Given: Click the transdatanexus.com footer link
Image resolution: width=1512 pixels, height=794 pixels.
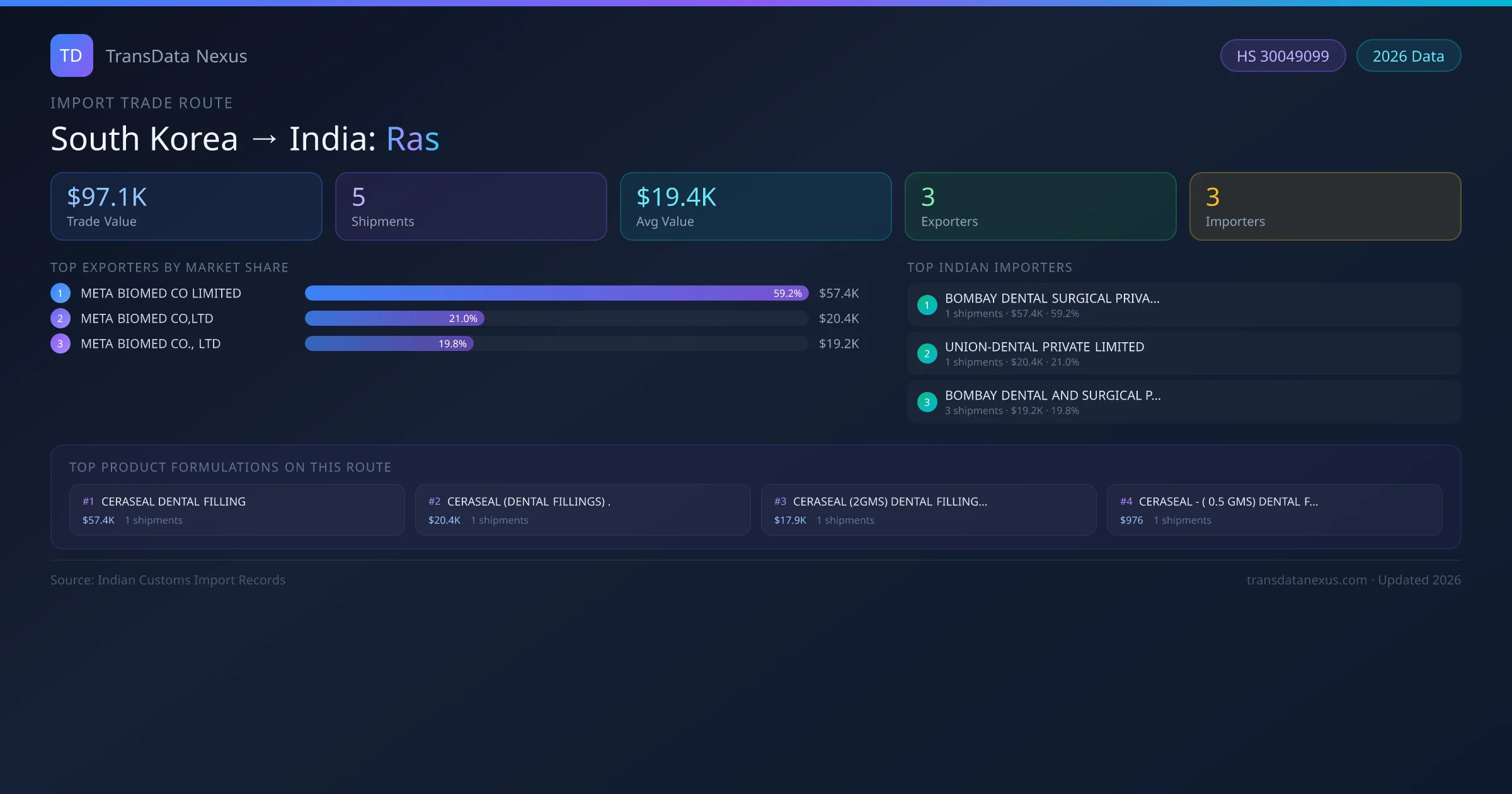Looking at the screenshot, I should tap(1306, 580).
